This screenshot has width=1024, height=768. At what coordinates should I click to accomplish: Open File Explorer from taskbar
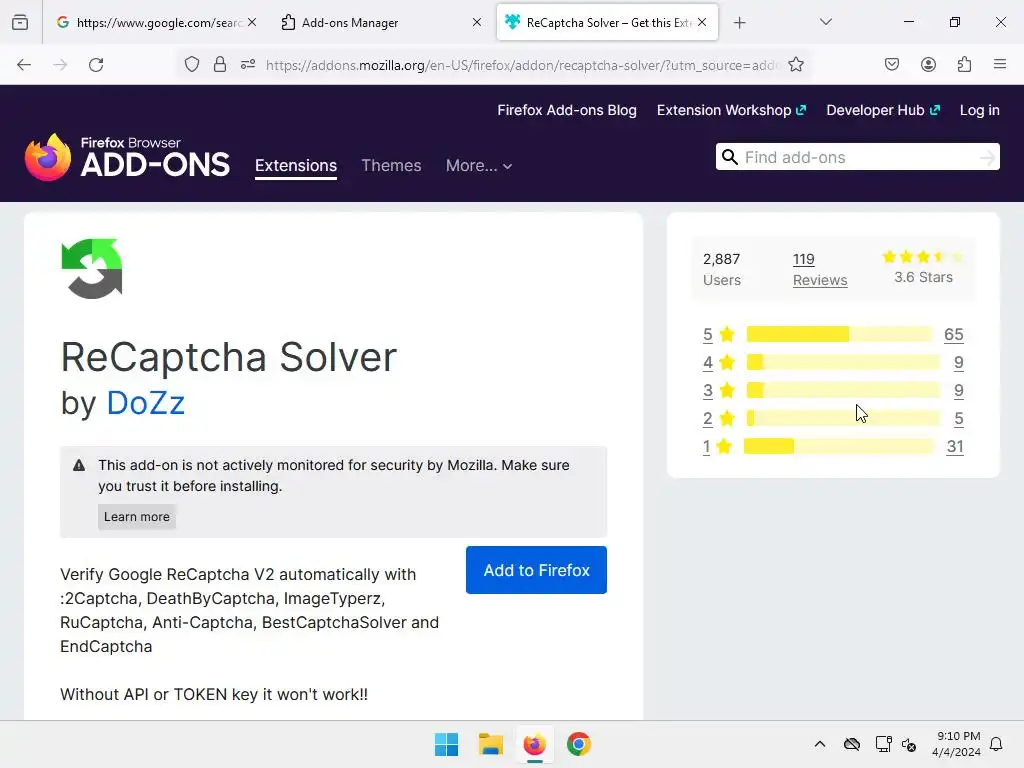[490, 744]
